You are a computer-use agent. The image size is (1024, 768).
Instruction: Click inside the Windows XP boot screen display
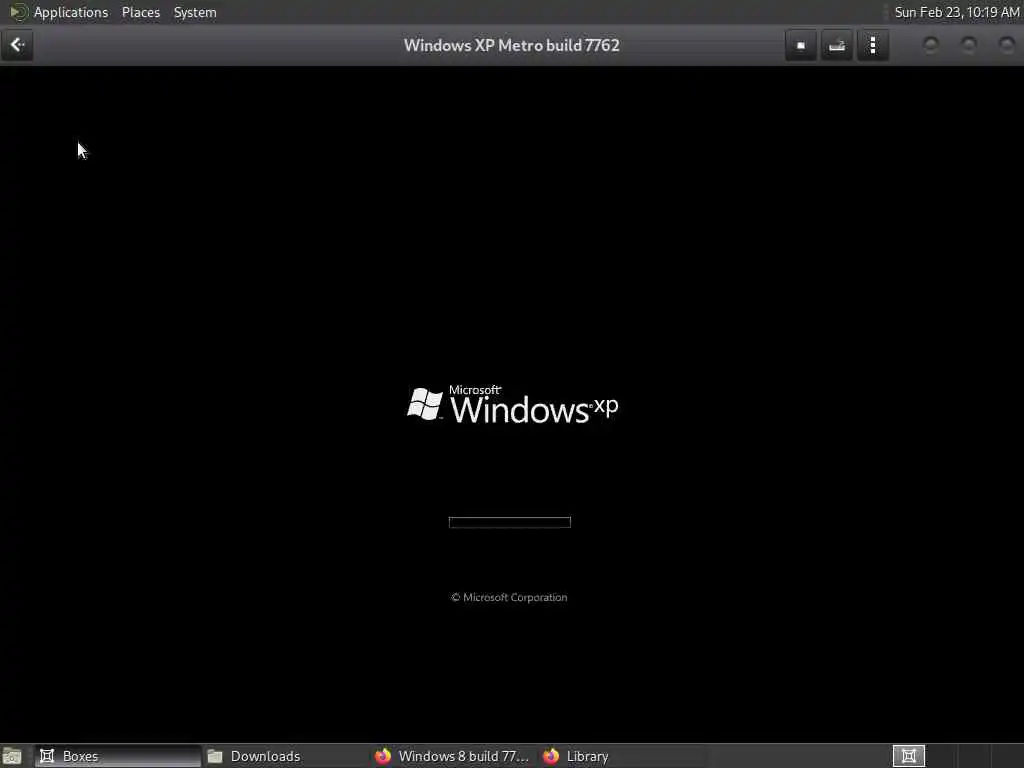512,404
